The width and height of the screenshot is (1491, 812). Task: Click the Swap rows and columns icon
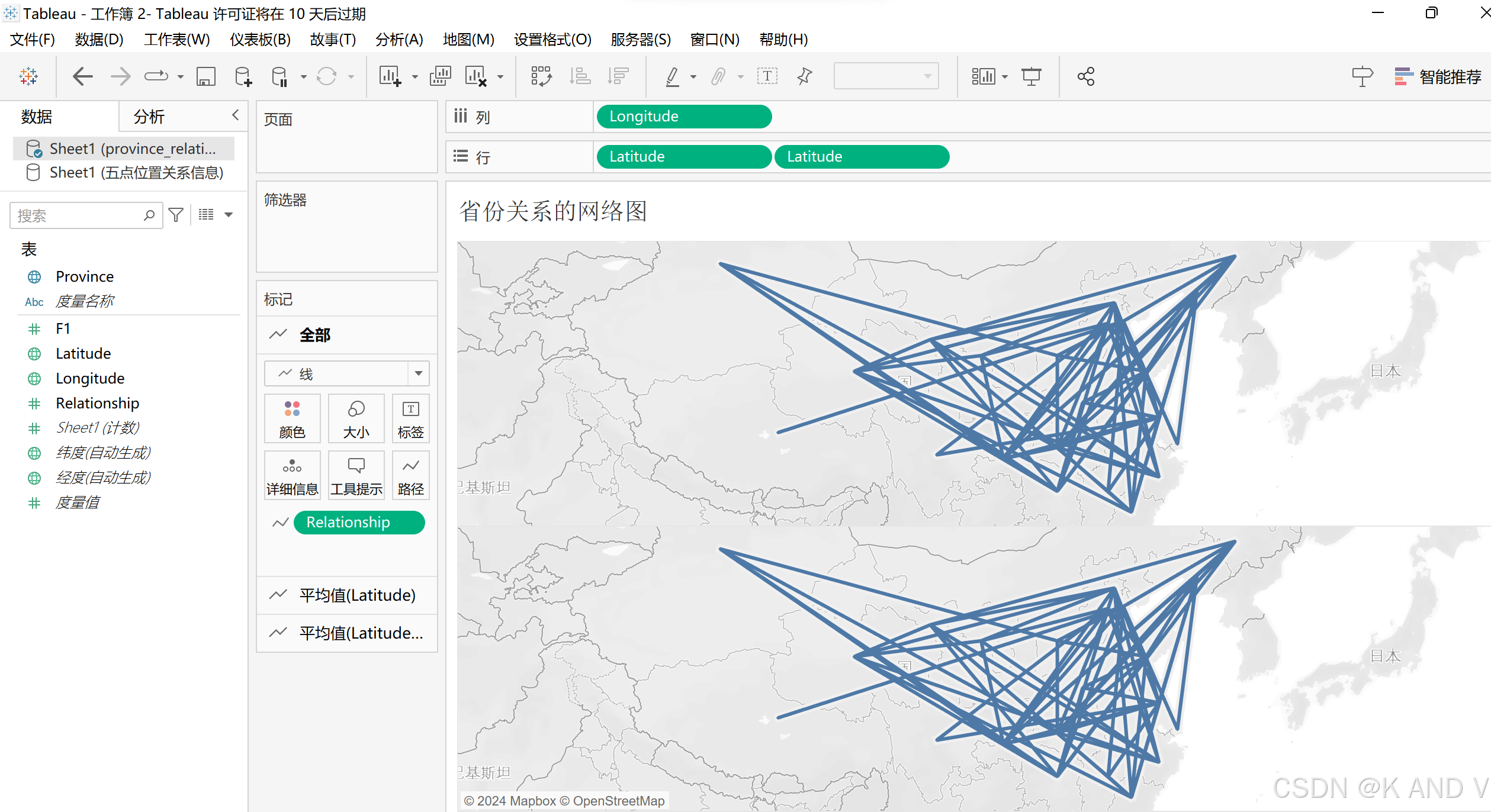point(541,76)
